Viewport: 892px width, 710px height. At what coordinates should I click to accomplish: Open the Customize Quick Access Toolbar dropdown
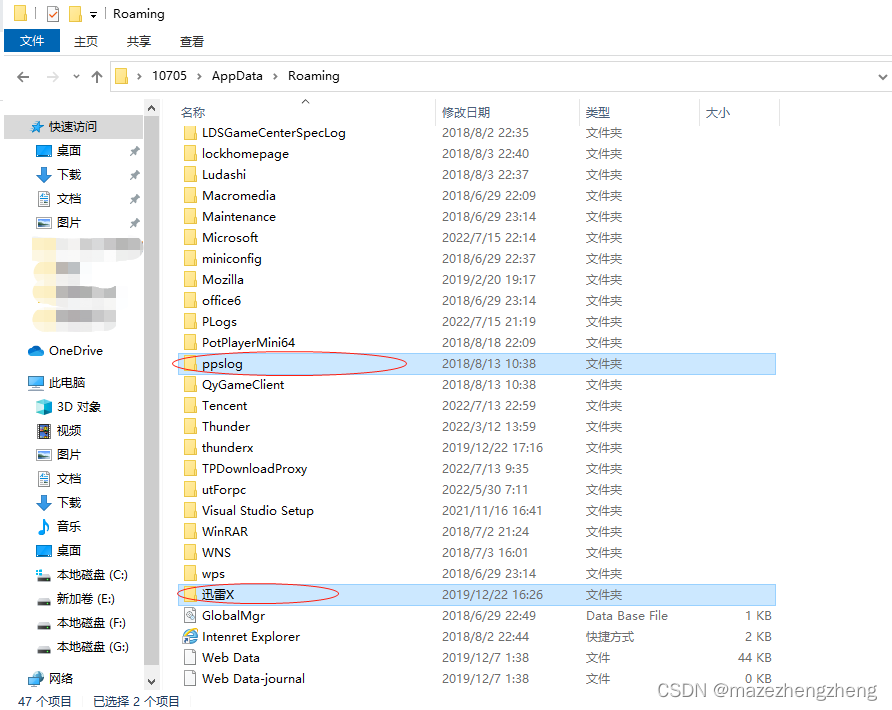point(93,14)
